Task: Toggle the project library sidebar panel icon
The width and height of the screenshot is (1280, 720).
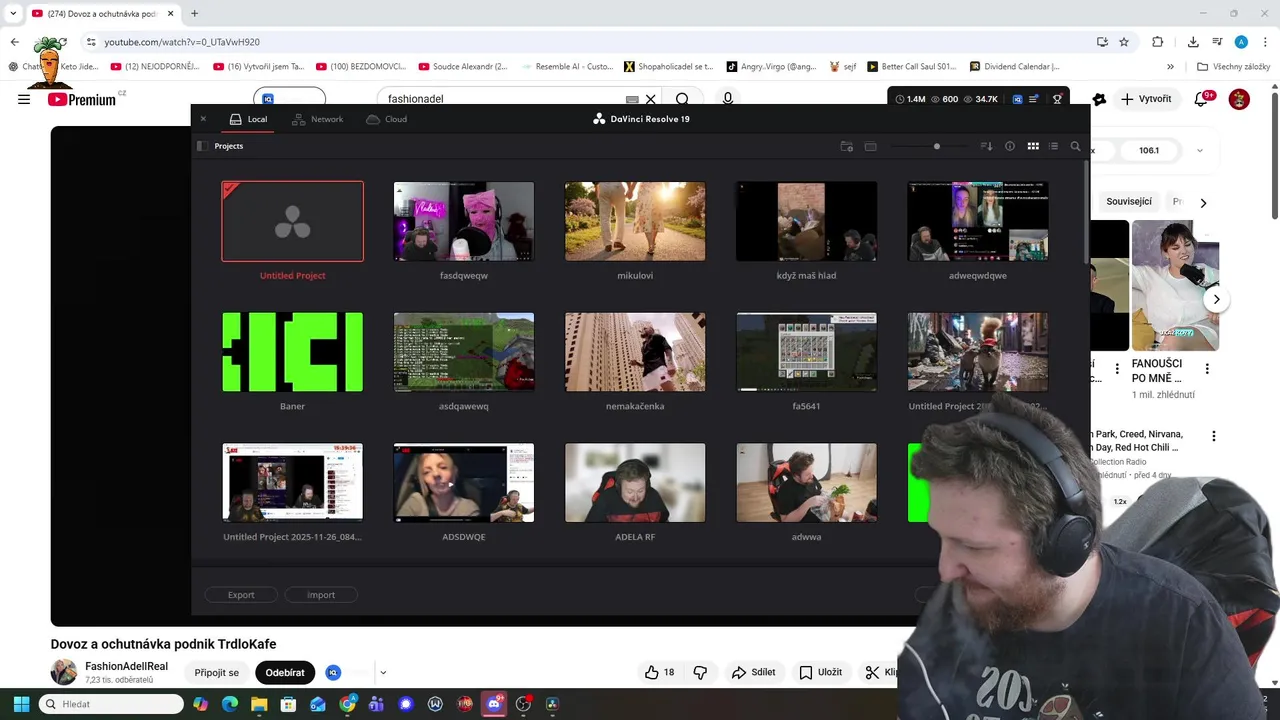Action: (203, 146)
